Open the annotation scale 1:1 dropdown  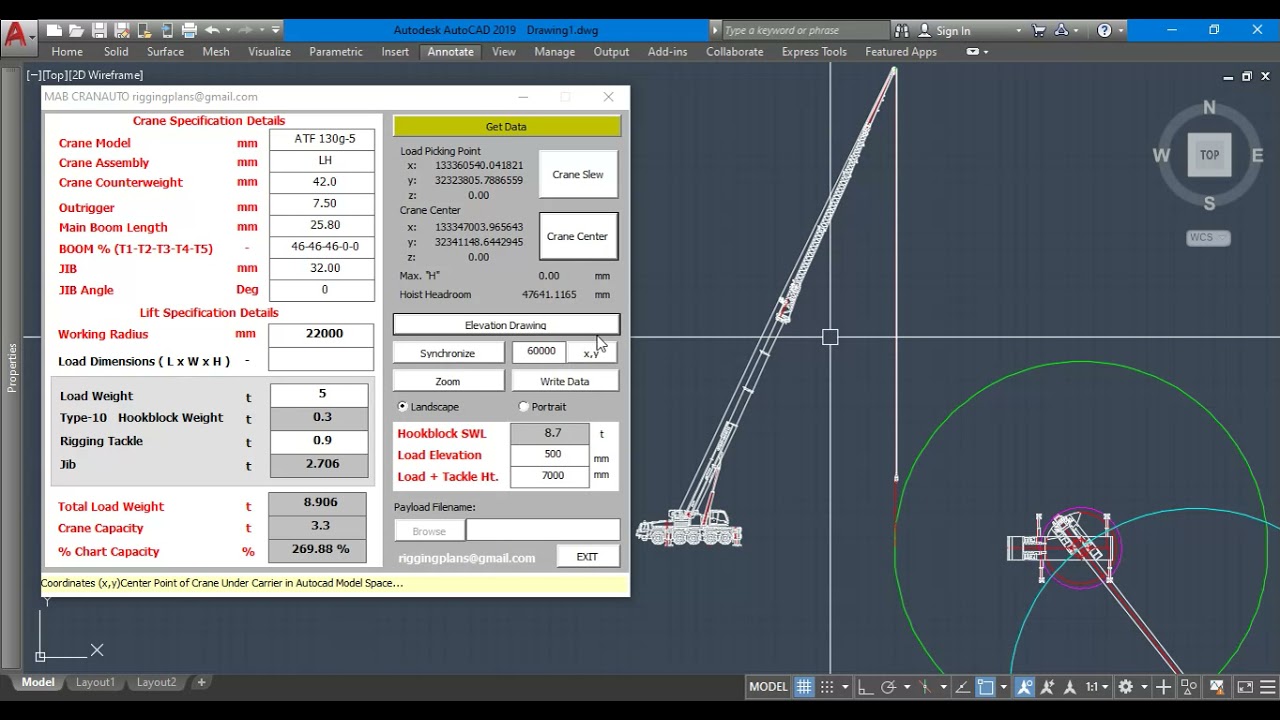click(x=1097, y=687)
